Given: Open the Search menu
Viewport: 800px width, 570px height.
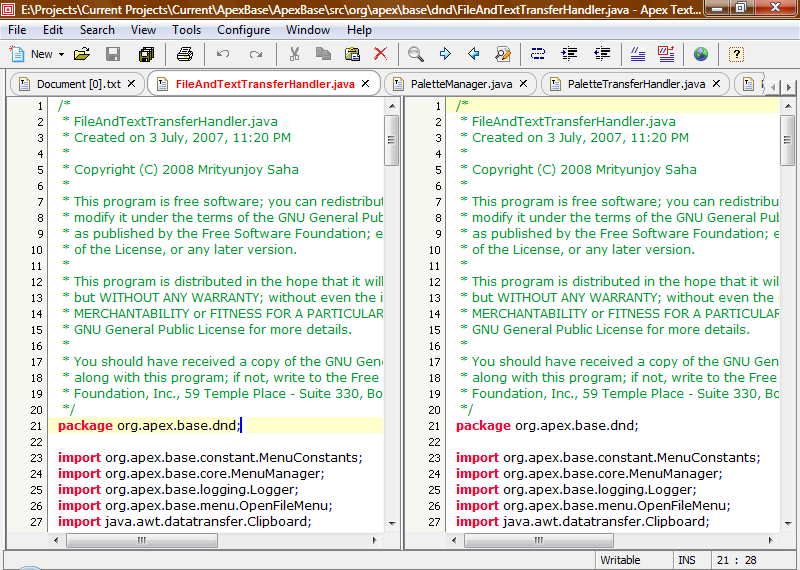Looking at the screenshot, I should (x=97, y=30).
